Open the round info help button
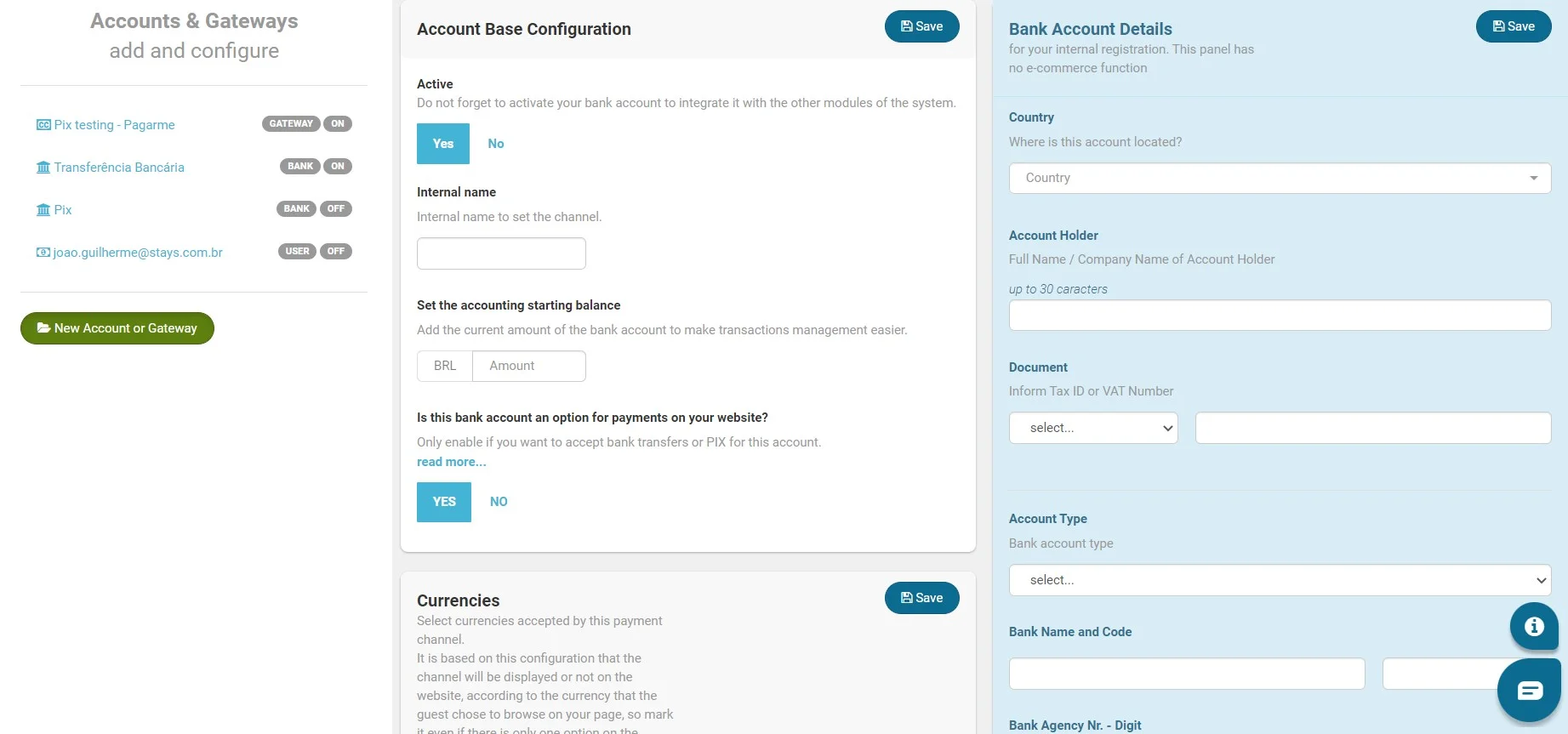Screen dimensions: 1568x734 click(1534, 626)
